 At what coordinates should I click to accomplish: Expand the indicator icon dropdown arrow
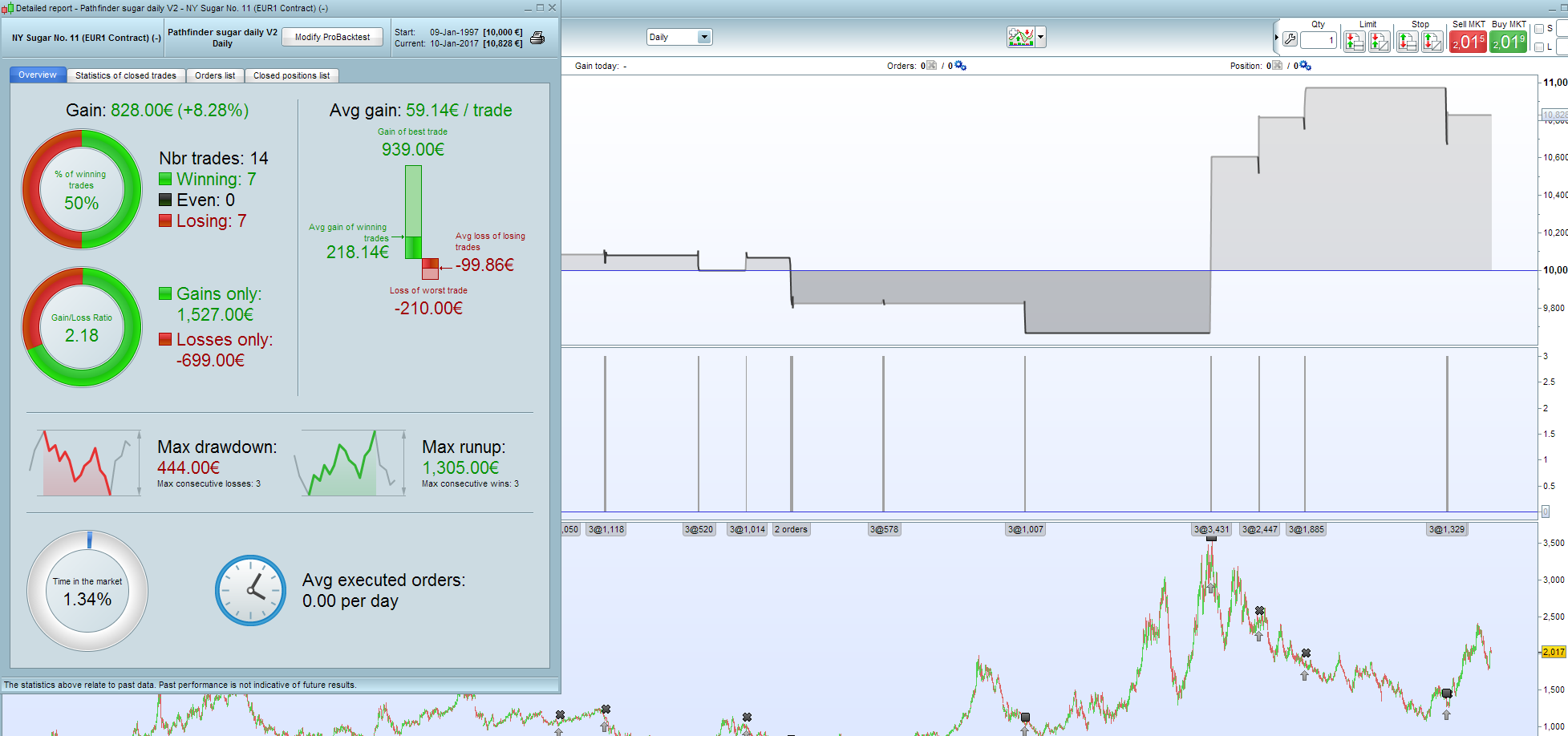(x=1041, y=37)
